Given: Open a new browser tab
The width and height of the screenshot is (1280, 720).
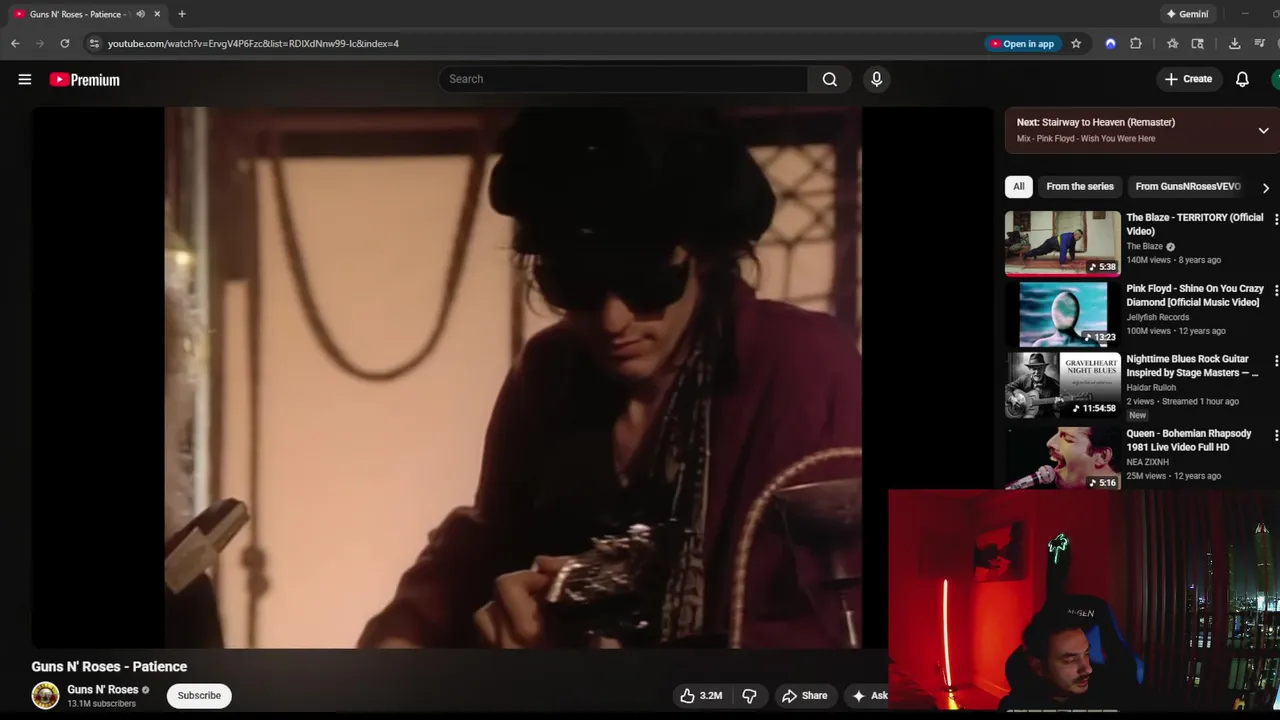Looking at the screenshot, I should [x=182, y=14].
